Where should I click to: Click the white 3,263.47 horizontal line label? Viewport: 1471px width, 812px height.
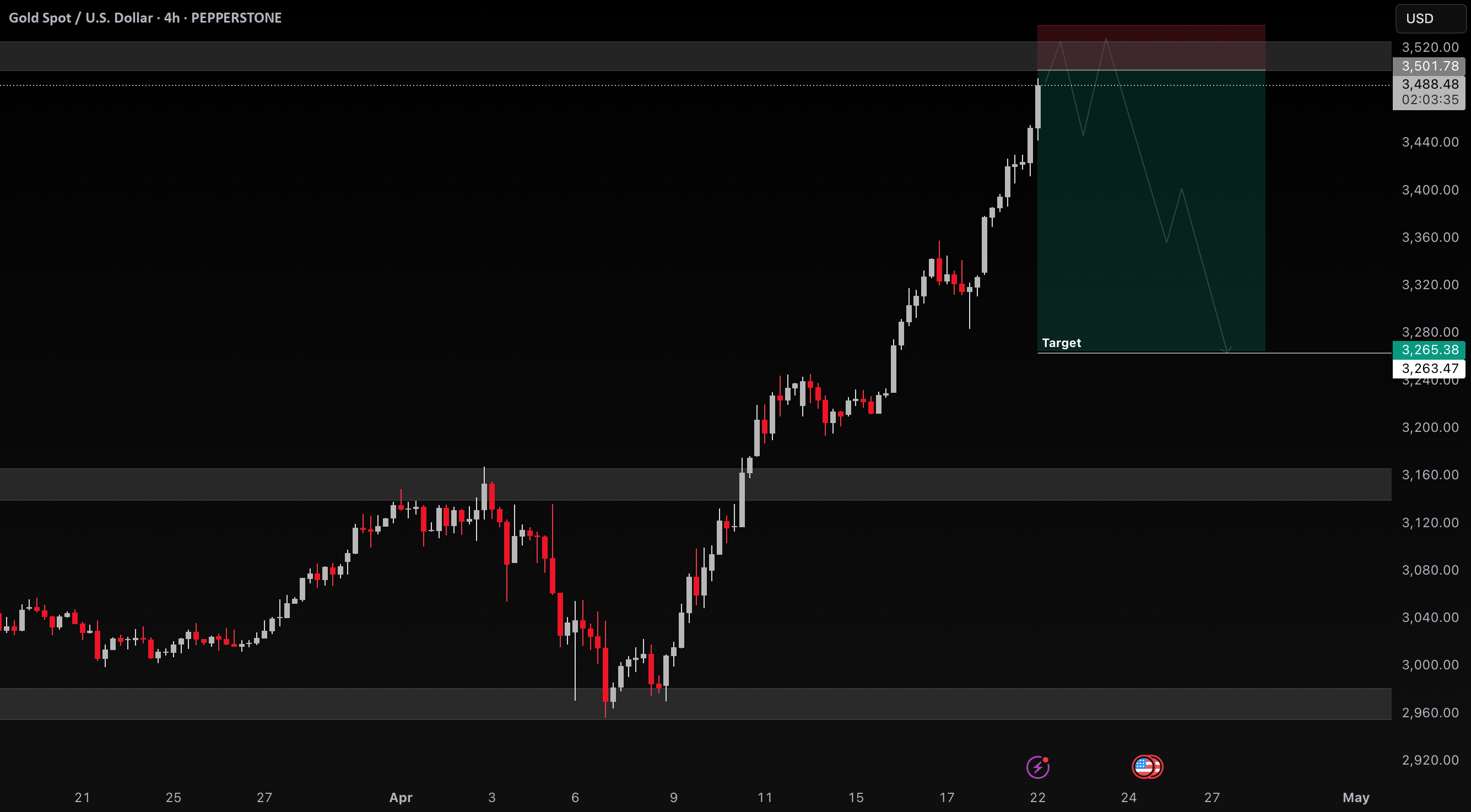[1429, 369]
